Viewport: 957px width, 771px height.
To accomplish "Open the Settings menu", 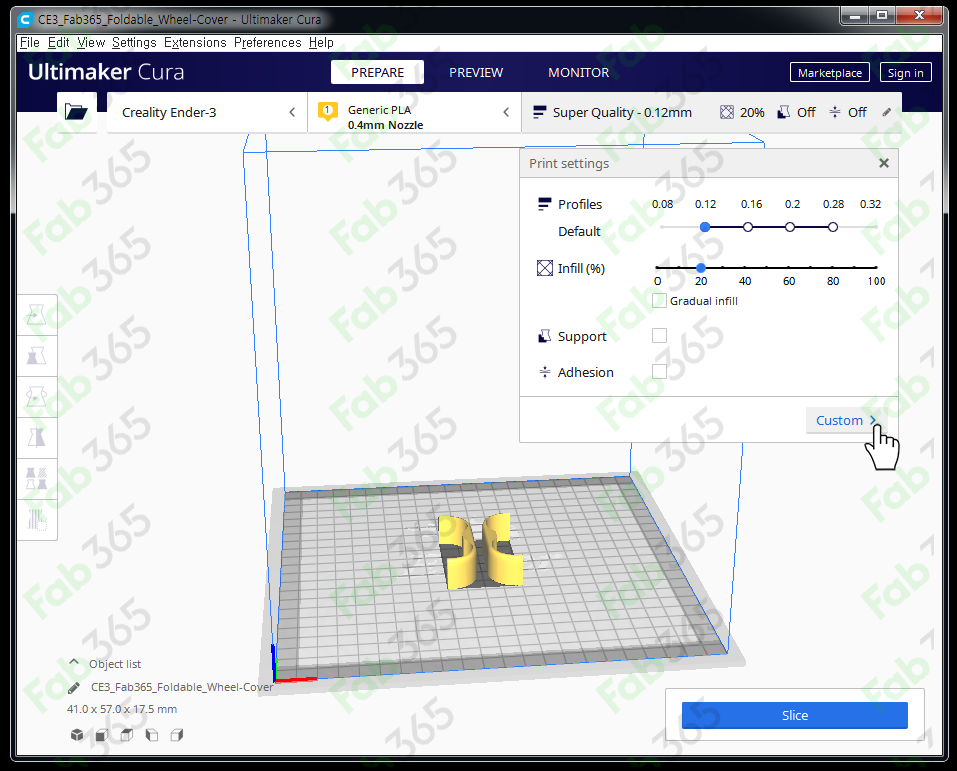I will [134, 43].
